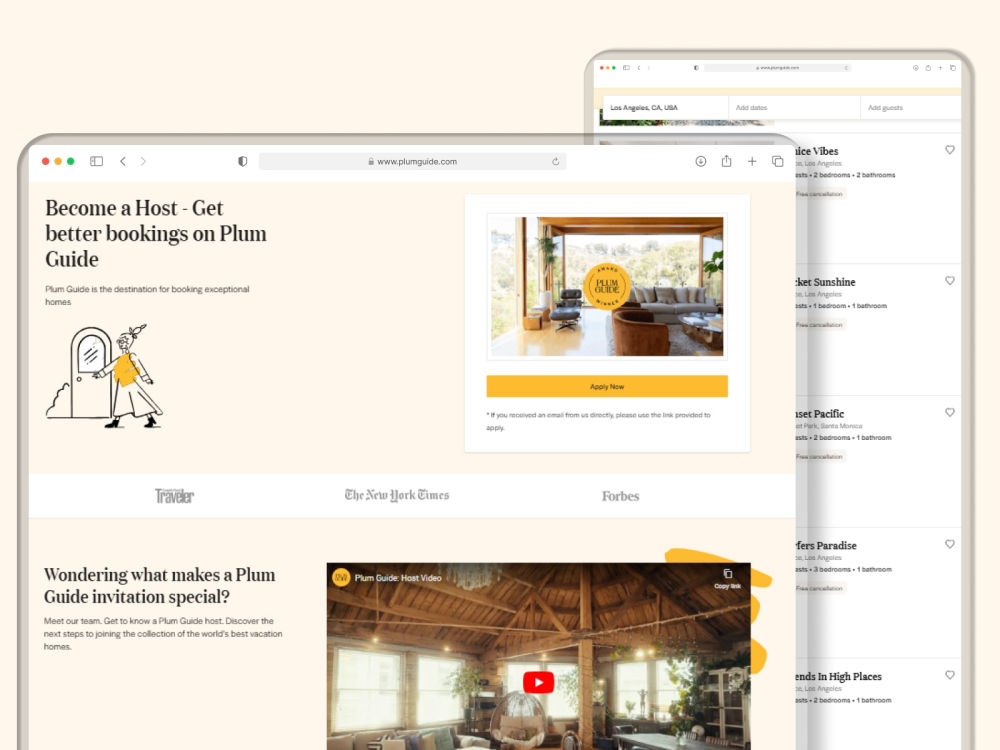The height and width of the screenshot is (750, 1000).
Task: Open the 'set Pacific' listing title
Action: (820, 414)
